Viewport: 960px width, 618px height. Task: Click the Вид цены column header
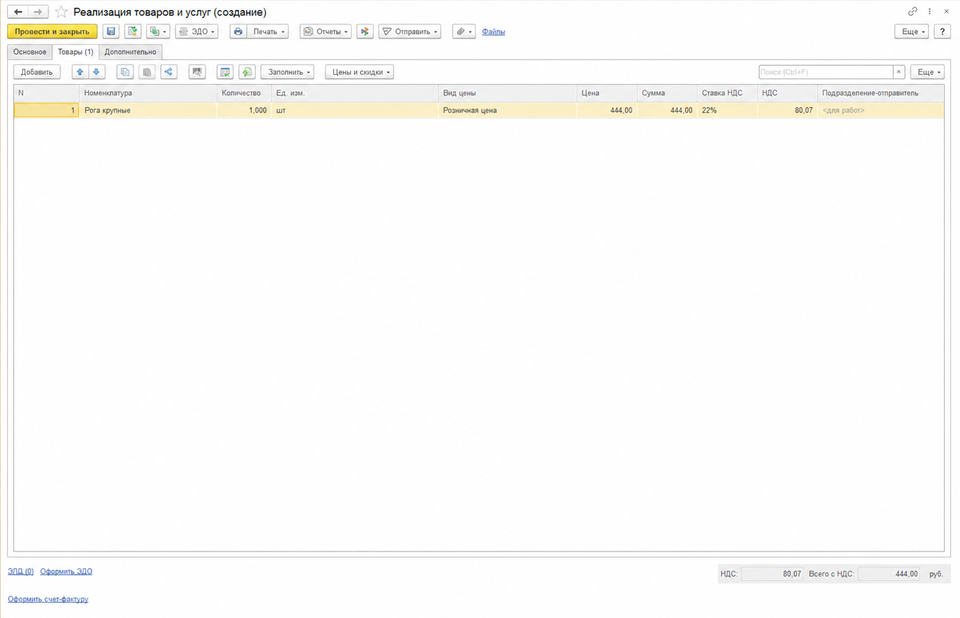click(507, 93)
